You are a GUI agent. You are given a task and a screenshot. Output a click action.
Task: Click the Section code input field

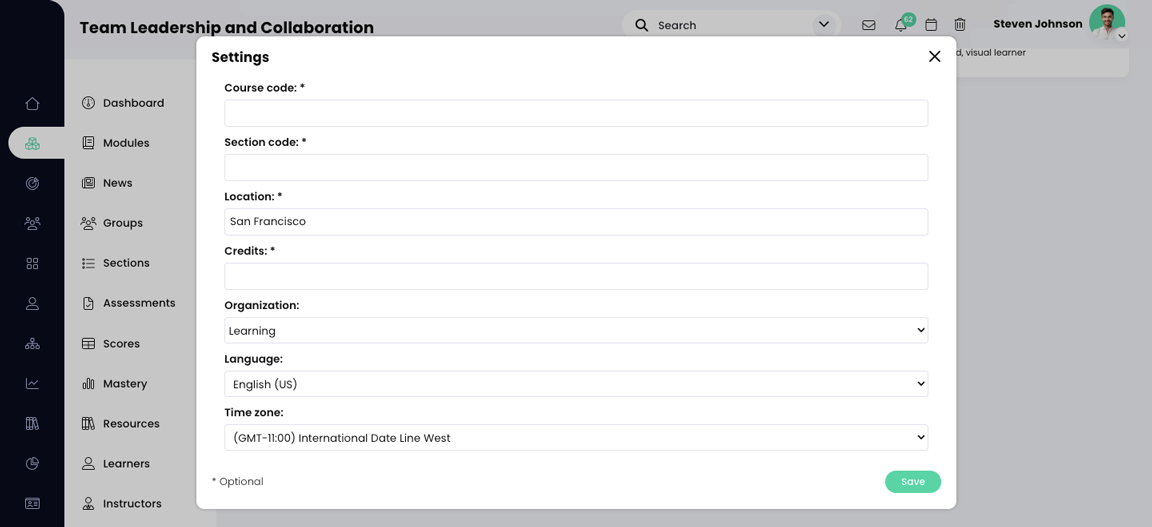tap(576, 168)
